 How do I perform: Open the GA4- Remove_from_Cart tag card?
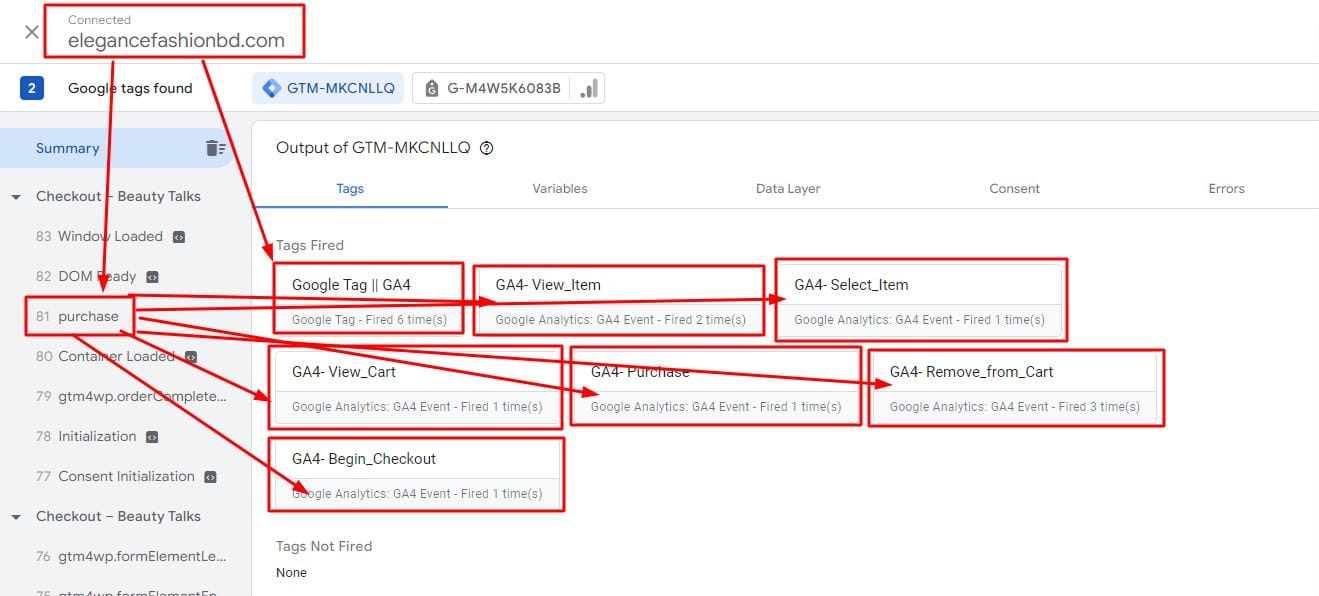click(x=1015, y=388)
